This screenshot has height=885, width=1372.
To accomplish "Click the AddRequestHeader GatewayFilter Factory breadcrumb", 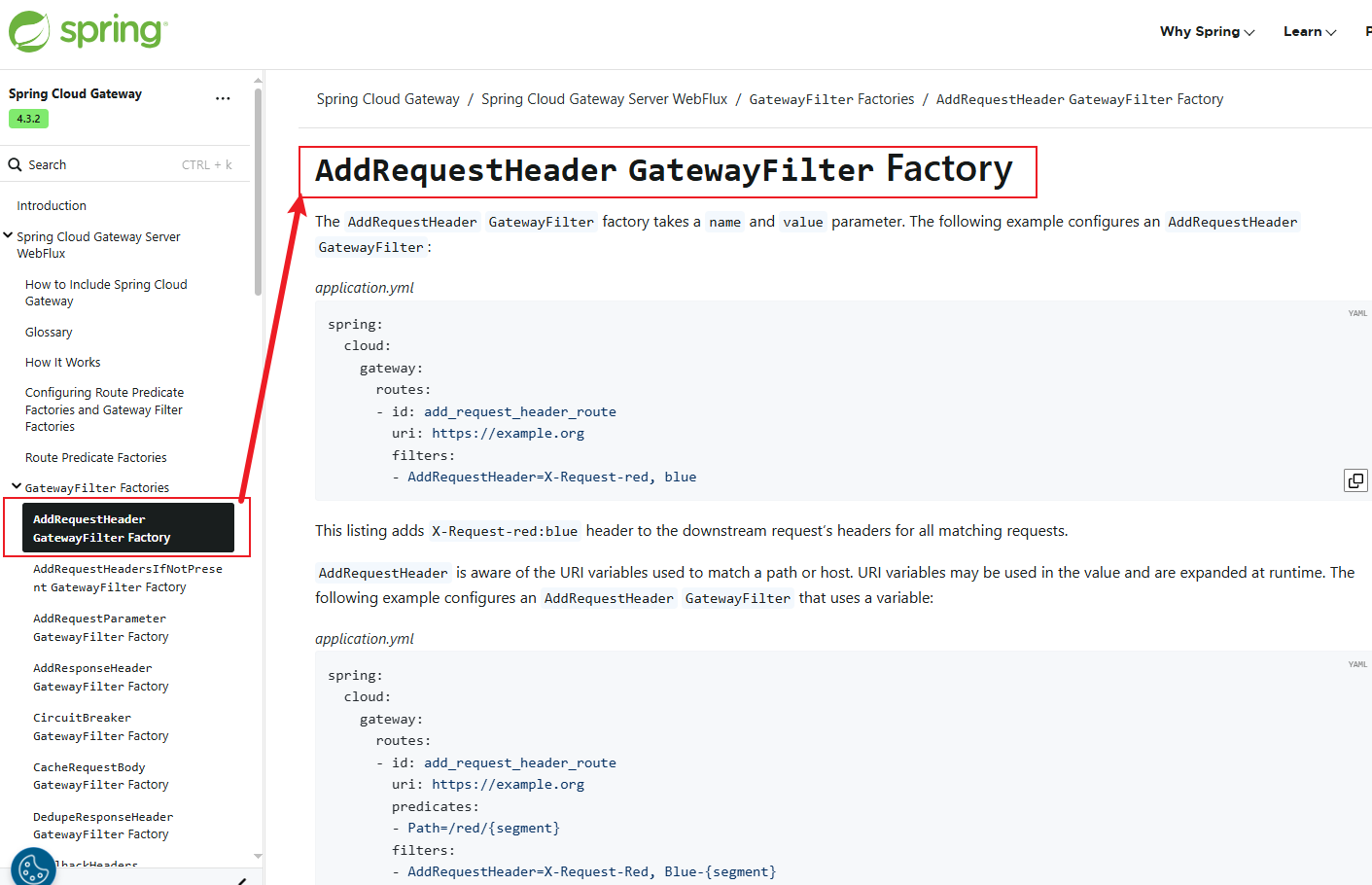I will (x=1079, y=99).
